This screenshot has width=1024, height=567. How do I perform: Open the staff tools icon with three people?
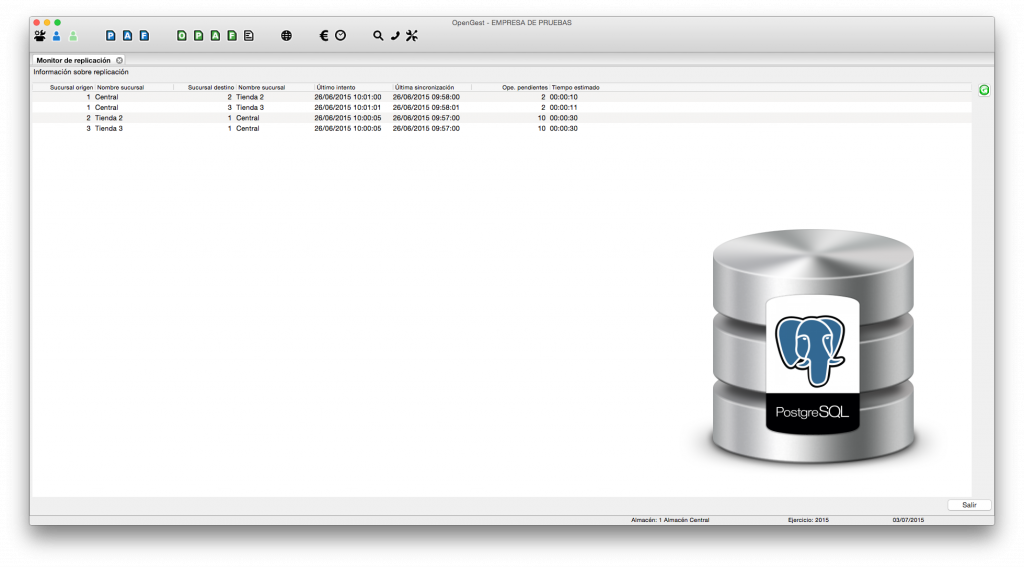pyautogui.click(x=40, y=36)
